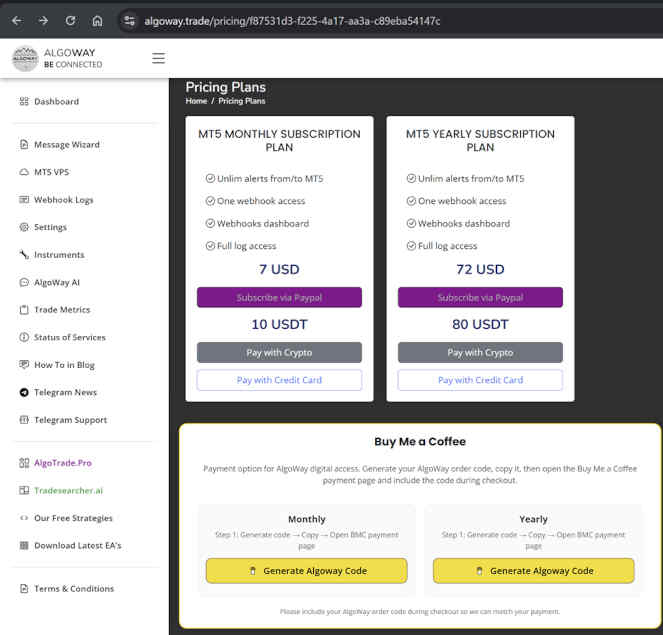
Task: Subscribe via Paypal for monthly 7 USD plan
Action: coord(279,298)
